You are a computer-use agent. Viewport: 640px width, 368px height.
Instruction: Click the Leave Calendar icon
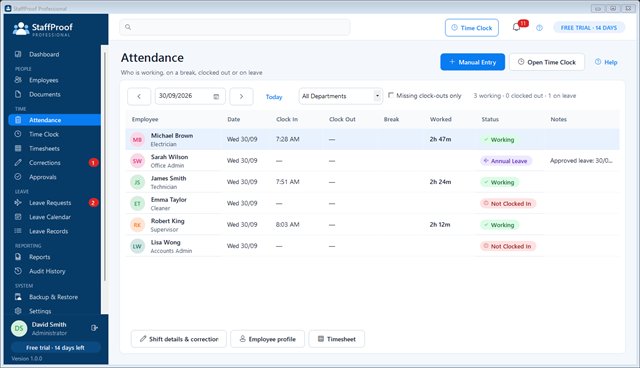pos(18,217)
